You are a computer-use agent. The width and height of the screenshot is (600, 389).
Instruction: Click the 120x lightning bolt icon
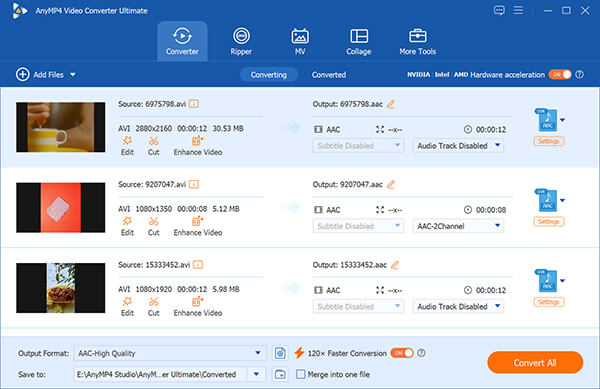(299, 353)
